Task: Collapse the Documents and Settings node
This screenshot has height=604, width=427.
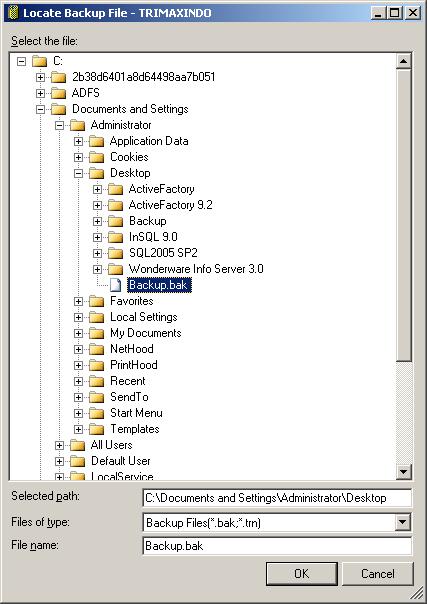Action: point(40,109)
